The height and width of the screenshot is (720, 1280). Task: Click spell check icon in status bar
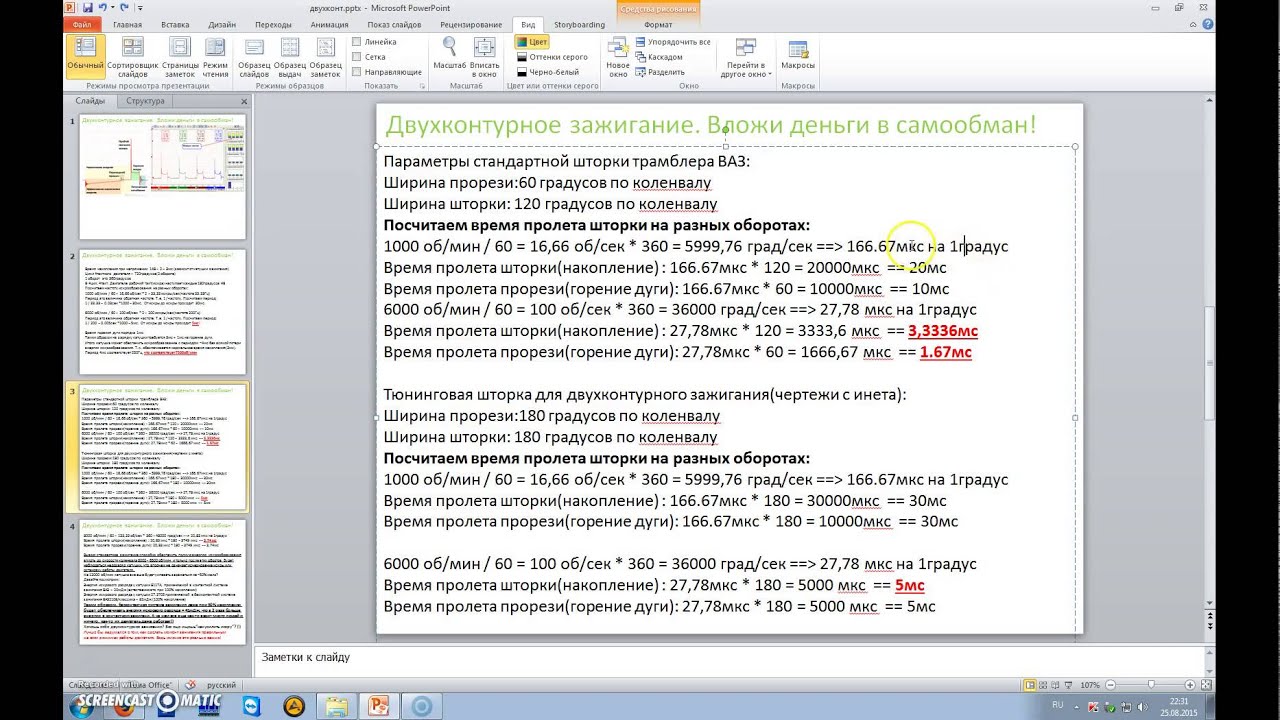pos(190,685)
